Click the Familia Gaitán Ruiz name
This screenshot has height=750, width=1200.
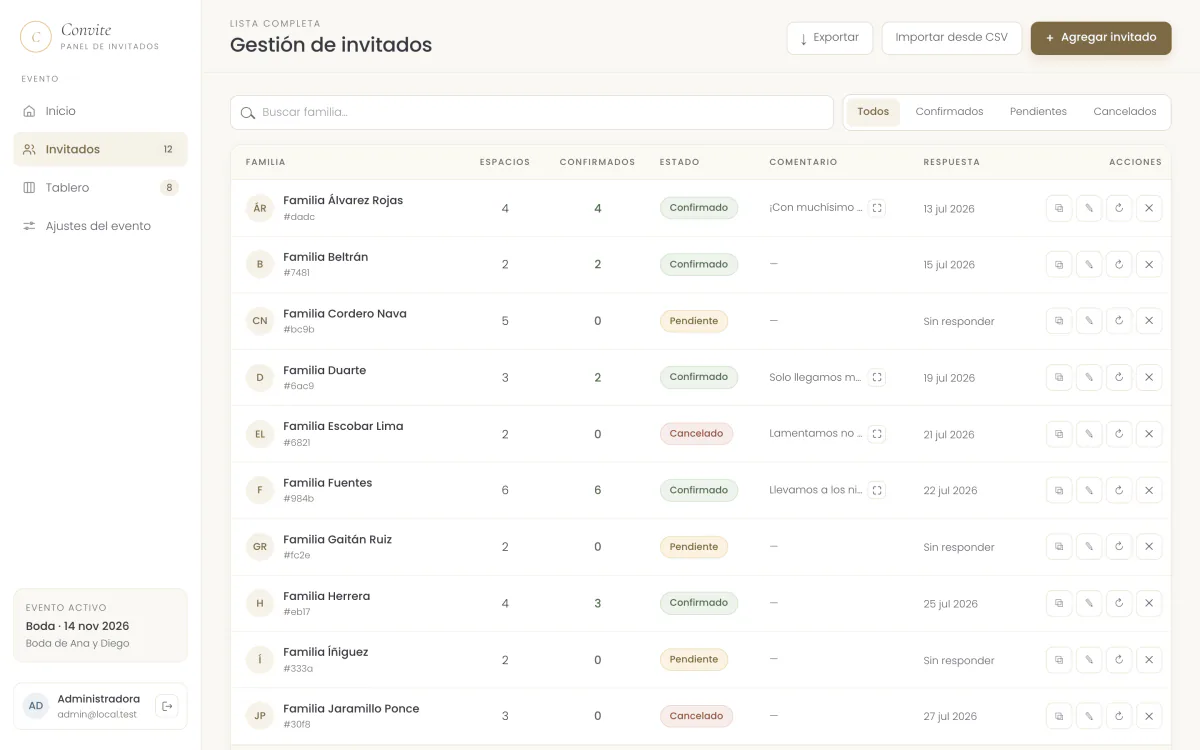pyautogui.click(x=337, y=539)
